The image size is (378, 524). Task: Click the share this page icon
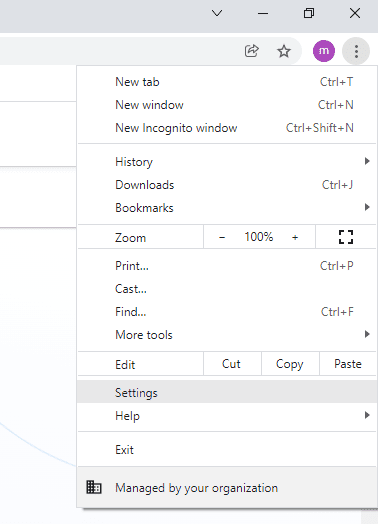coord(251,51)
